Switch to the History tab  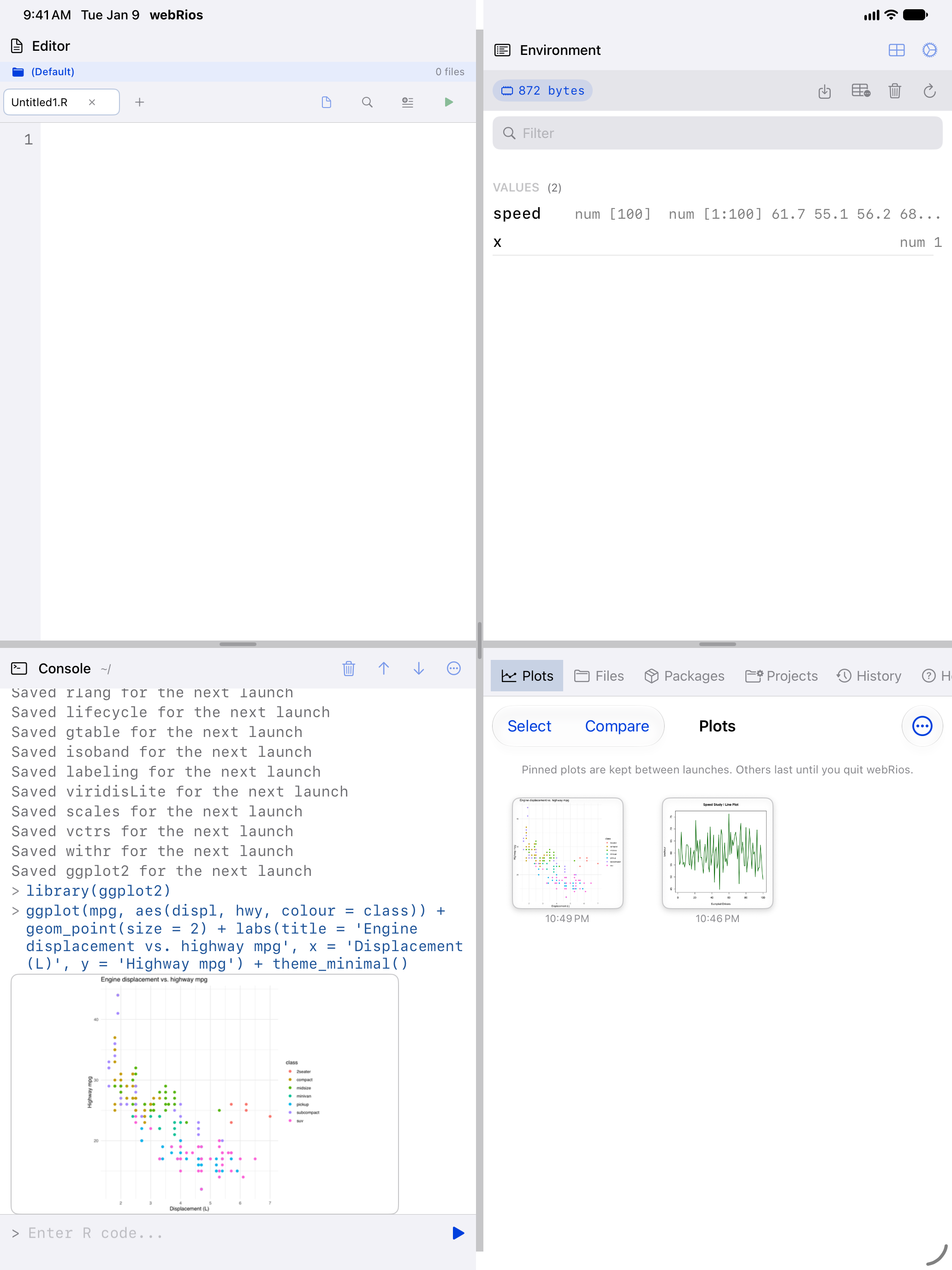[x=869, y=676]
